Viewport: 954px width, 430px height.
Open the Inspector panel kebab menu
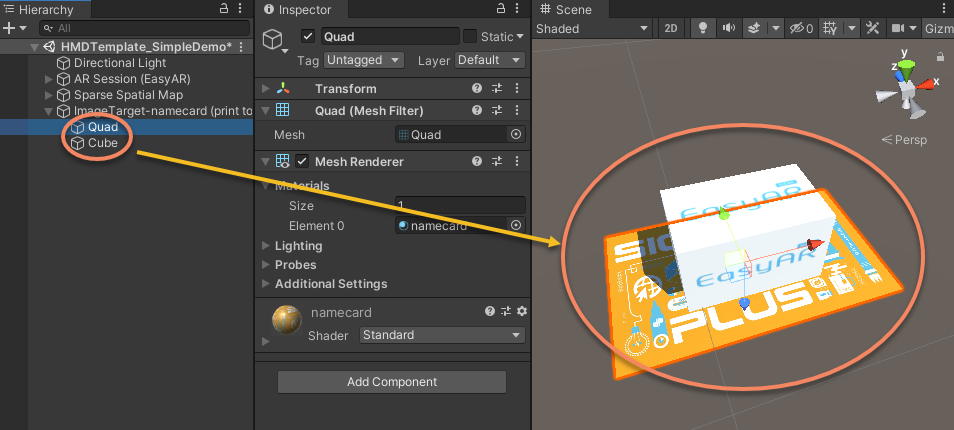tap(518, 9)
